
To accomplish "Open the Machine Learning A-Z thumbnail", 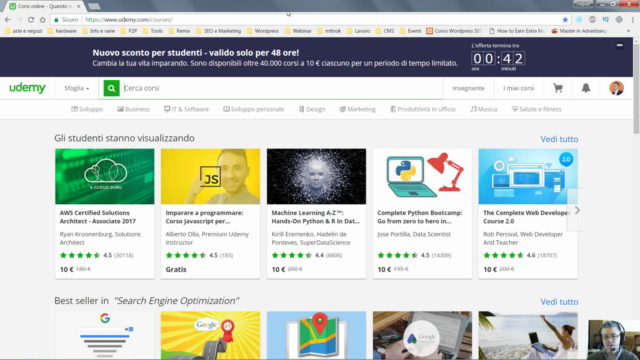I will (x=316, y=176).
